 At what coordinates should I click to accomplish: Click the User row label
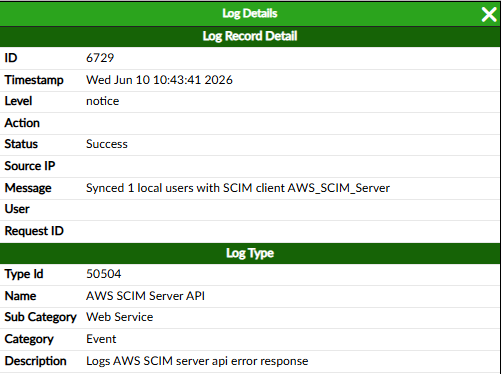coord(17,209)
